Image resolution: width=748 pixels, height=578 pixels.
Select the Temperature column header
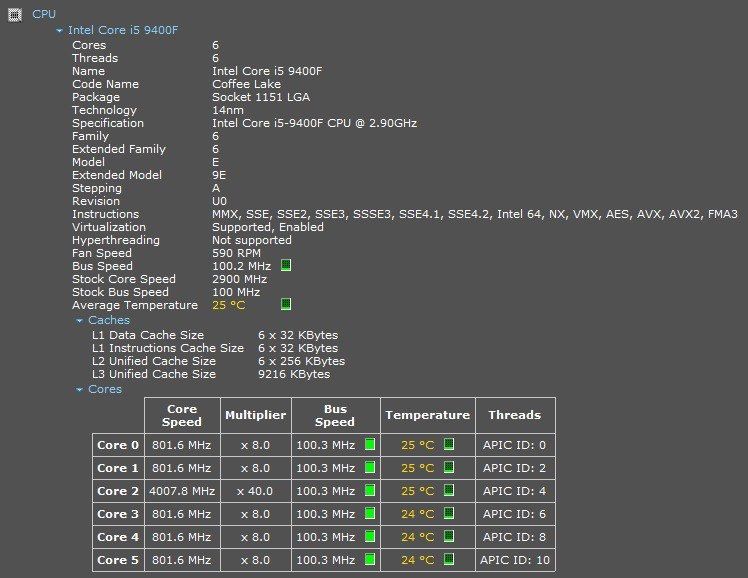(428, 415)
